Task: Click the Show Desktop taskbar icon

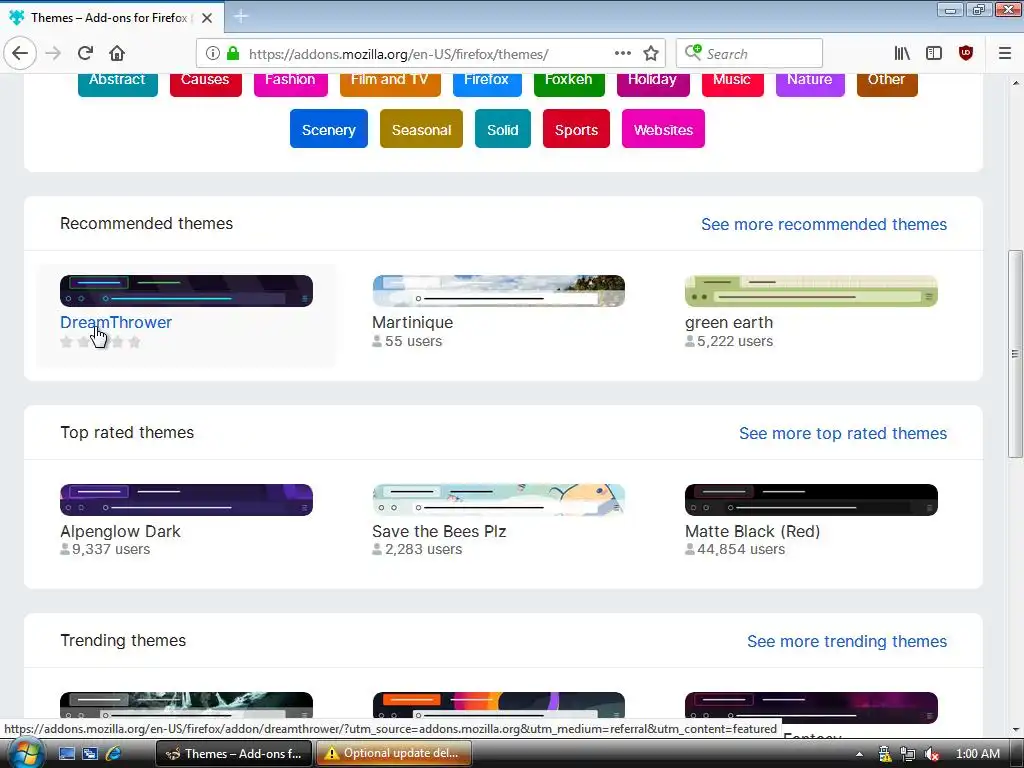Action: coord(67,754)
